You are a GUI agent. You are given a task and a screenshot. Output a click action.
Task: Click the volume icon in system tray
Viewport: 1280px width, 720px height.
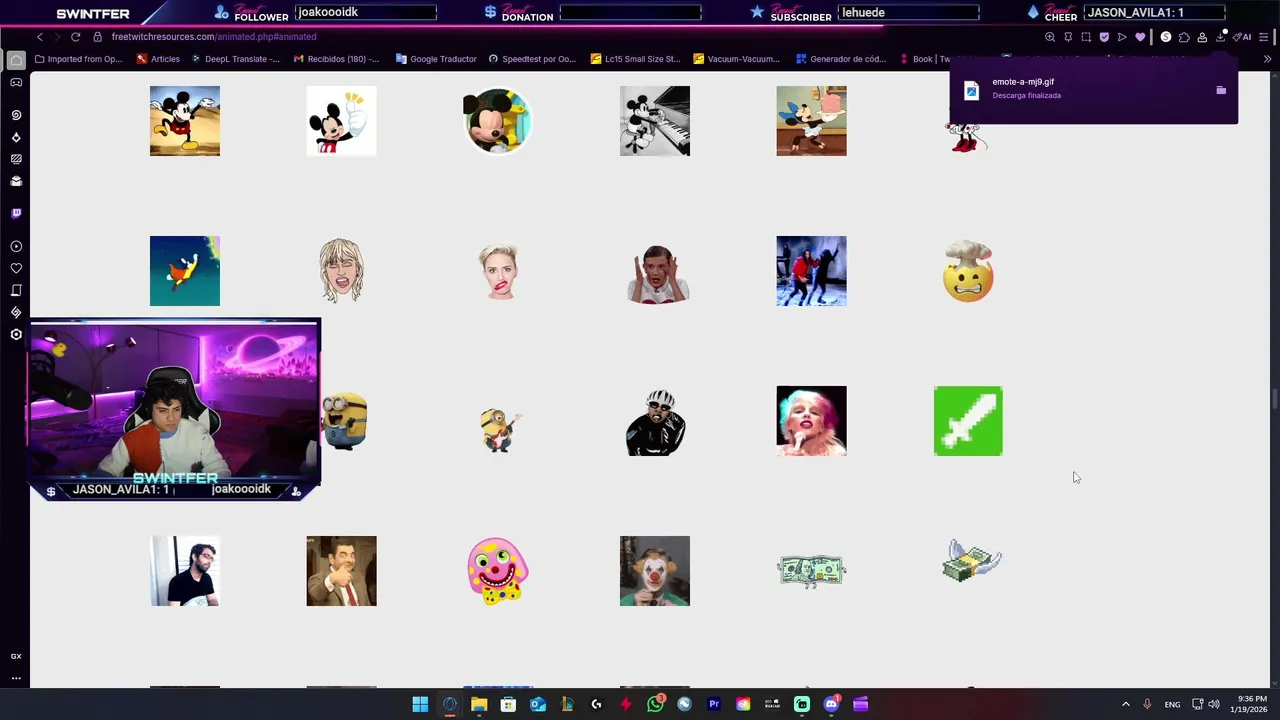click(1214, 704)
